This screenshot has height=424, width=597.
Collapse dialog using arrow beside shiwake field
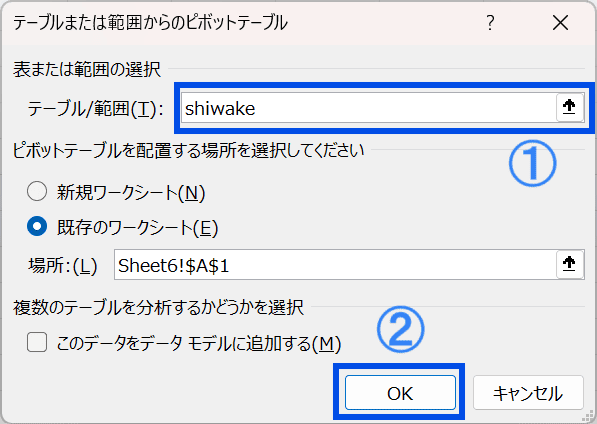click(569, 108)
